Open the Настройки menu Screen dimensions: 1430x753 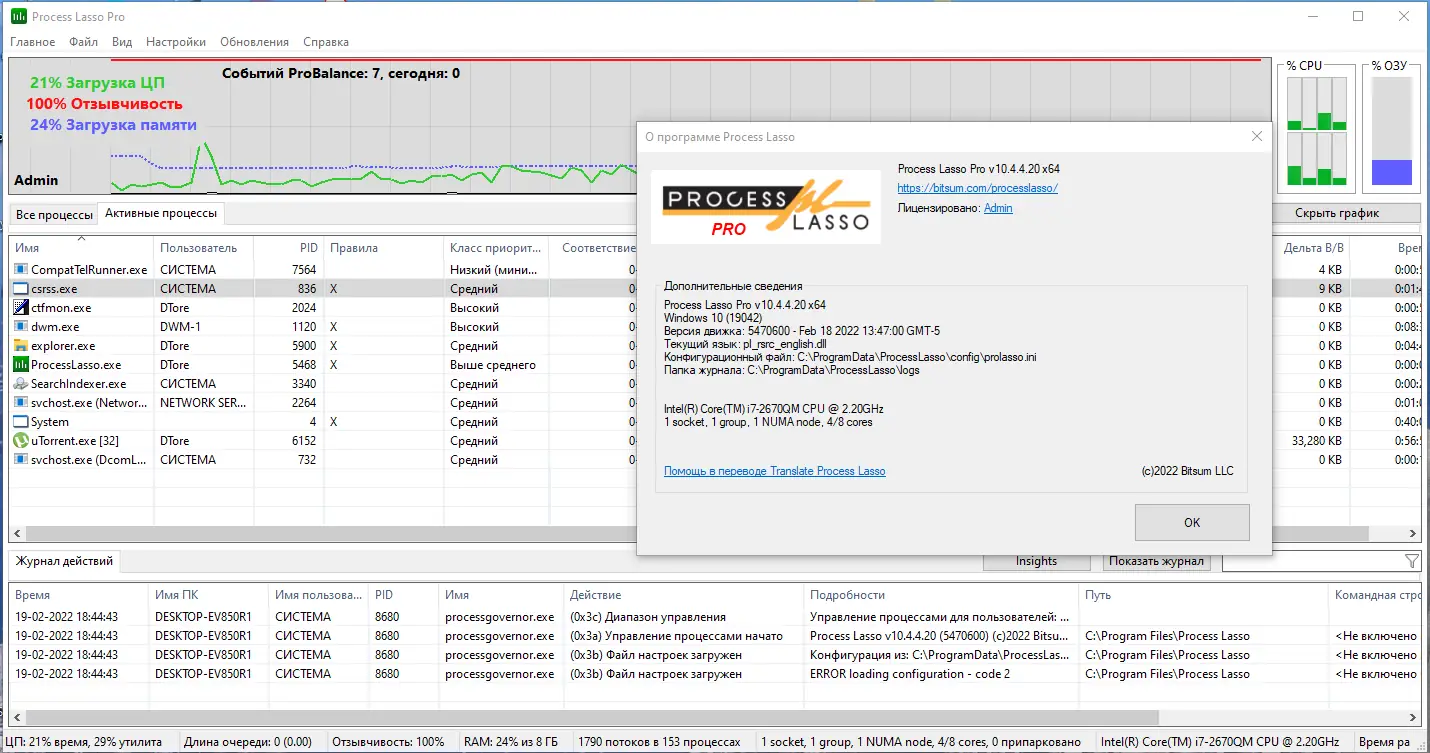point(176,42)
